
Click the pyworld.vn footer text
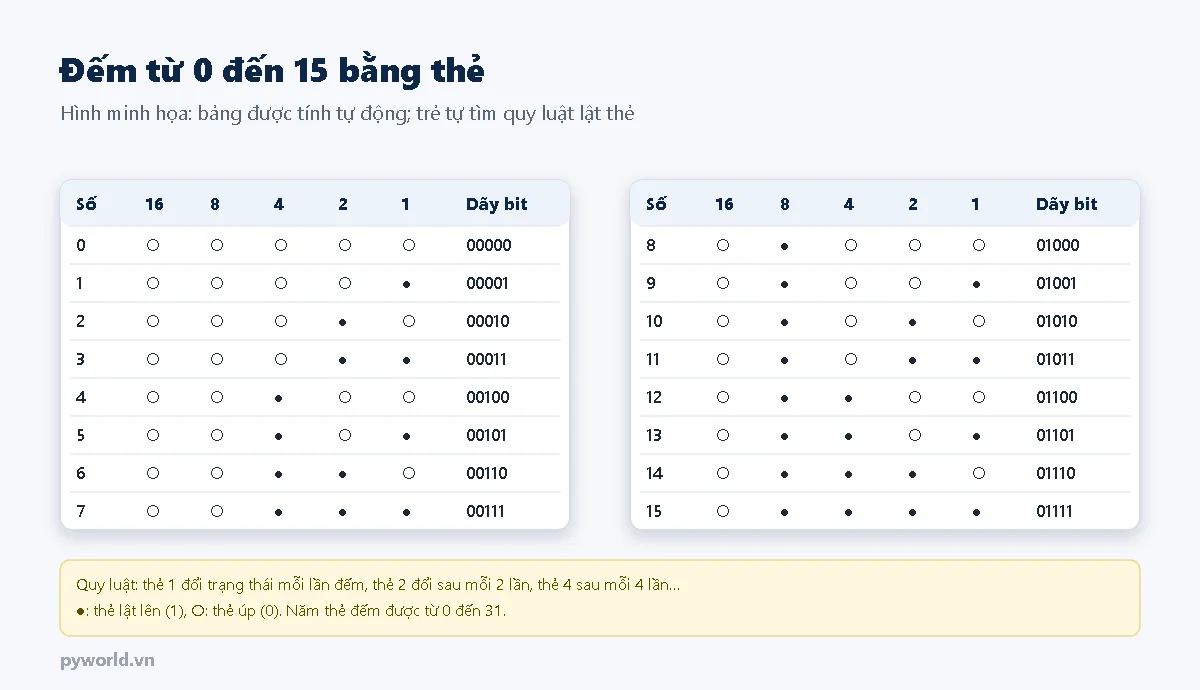(107, 660)
